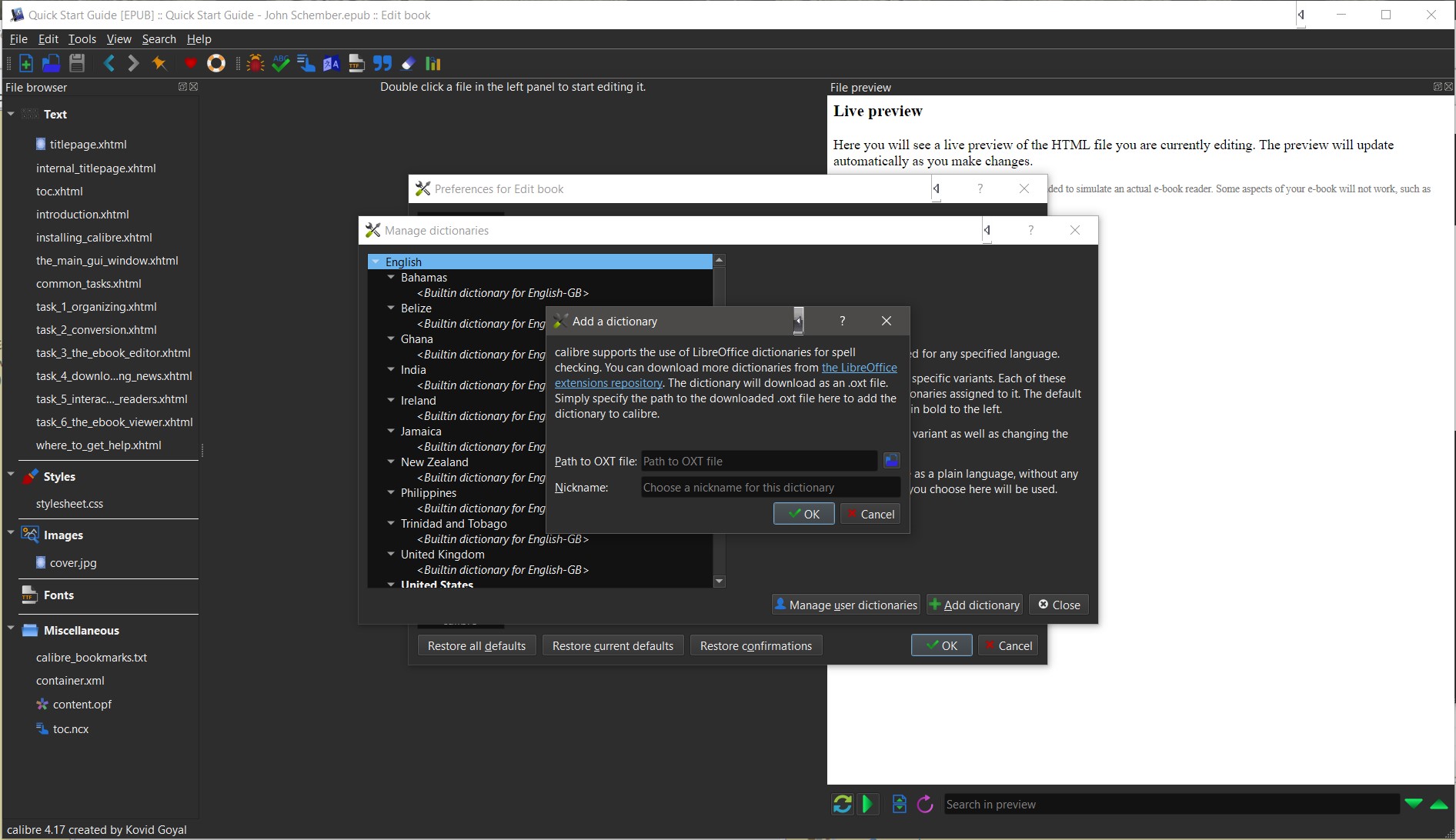Click the purple reload preview icon
Viewport: 1456px width, 840px height.
point(925,804)
